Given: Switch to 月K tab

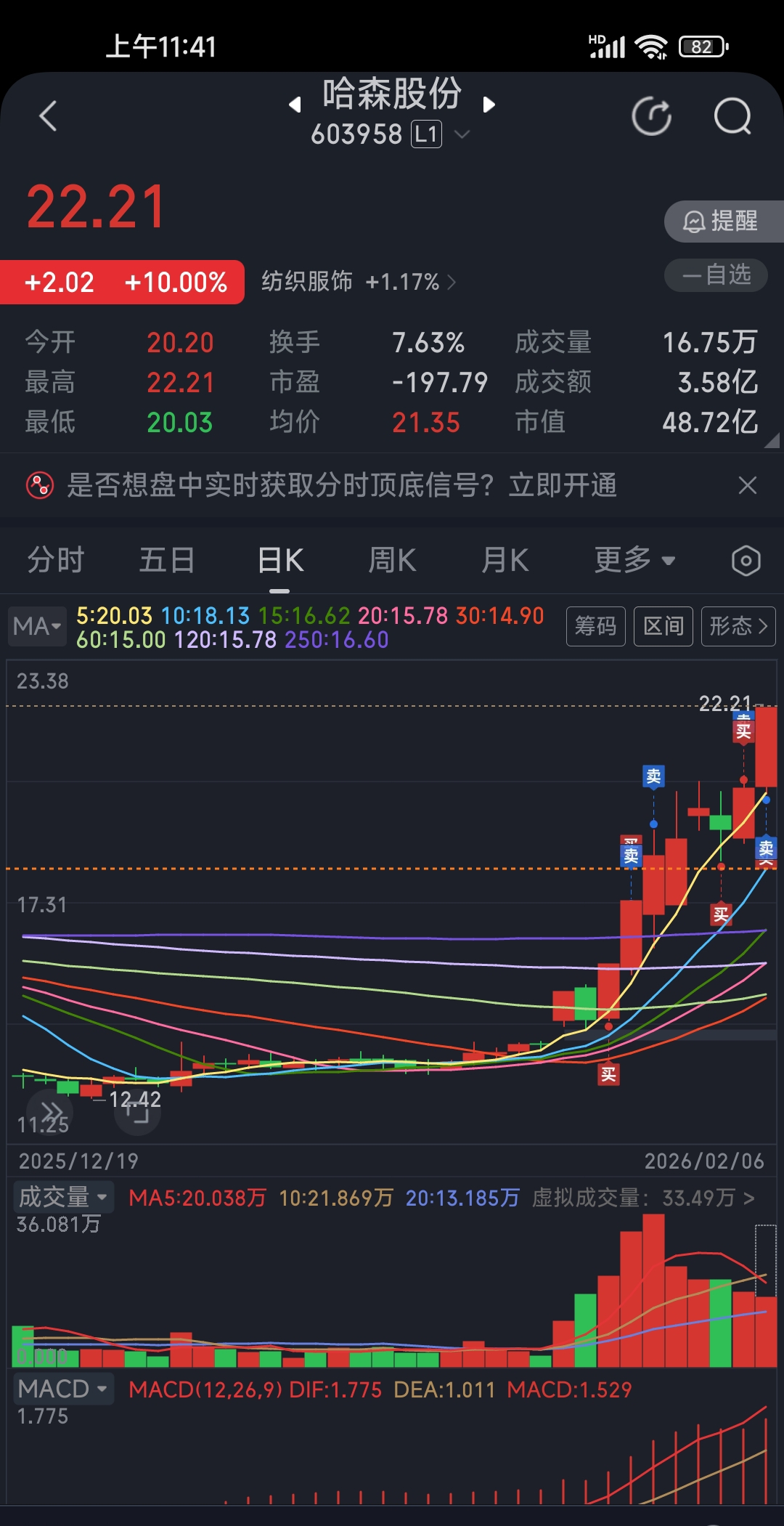Looking at the screenshot, I should coord(505,560).
